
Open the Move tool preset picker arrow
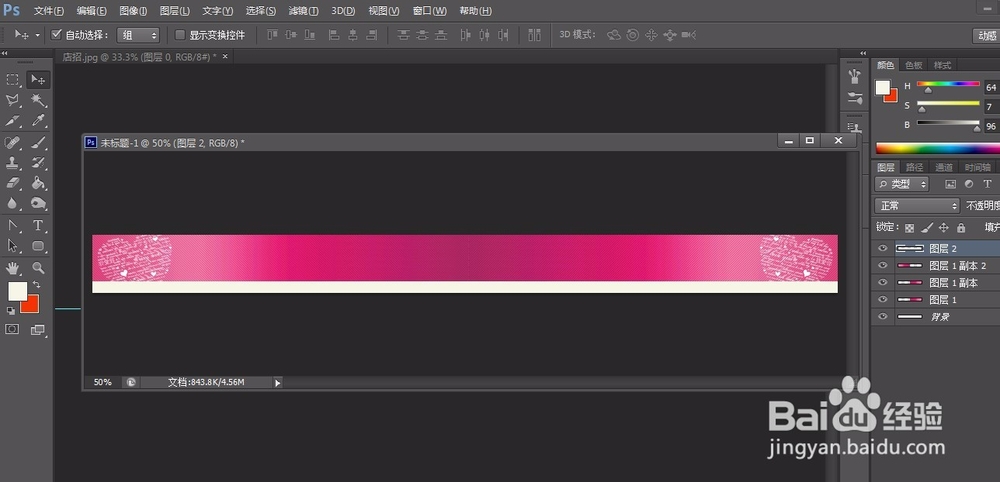pos(38,35)
